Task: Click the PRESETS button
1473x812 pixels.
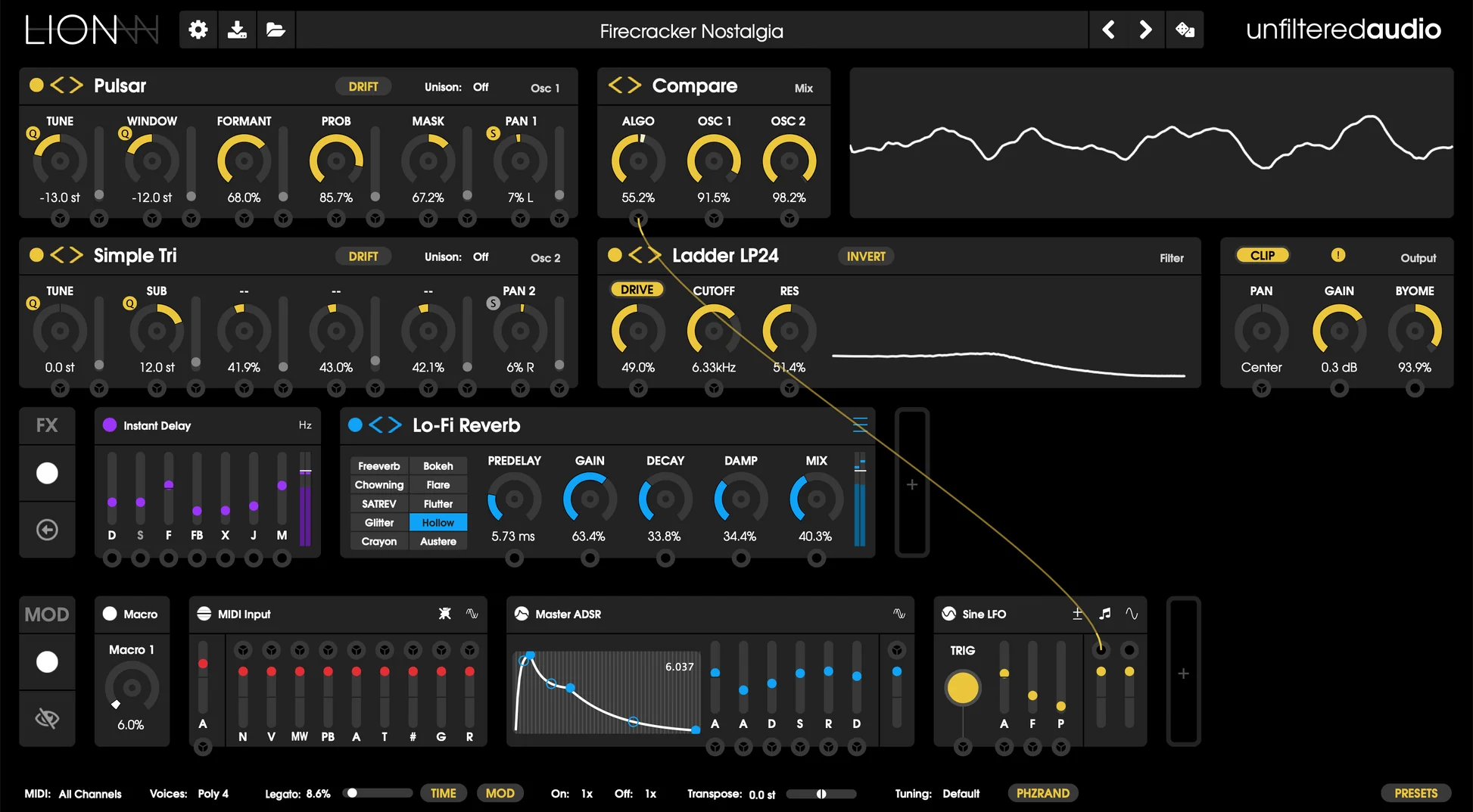Action: 1416,793
